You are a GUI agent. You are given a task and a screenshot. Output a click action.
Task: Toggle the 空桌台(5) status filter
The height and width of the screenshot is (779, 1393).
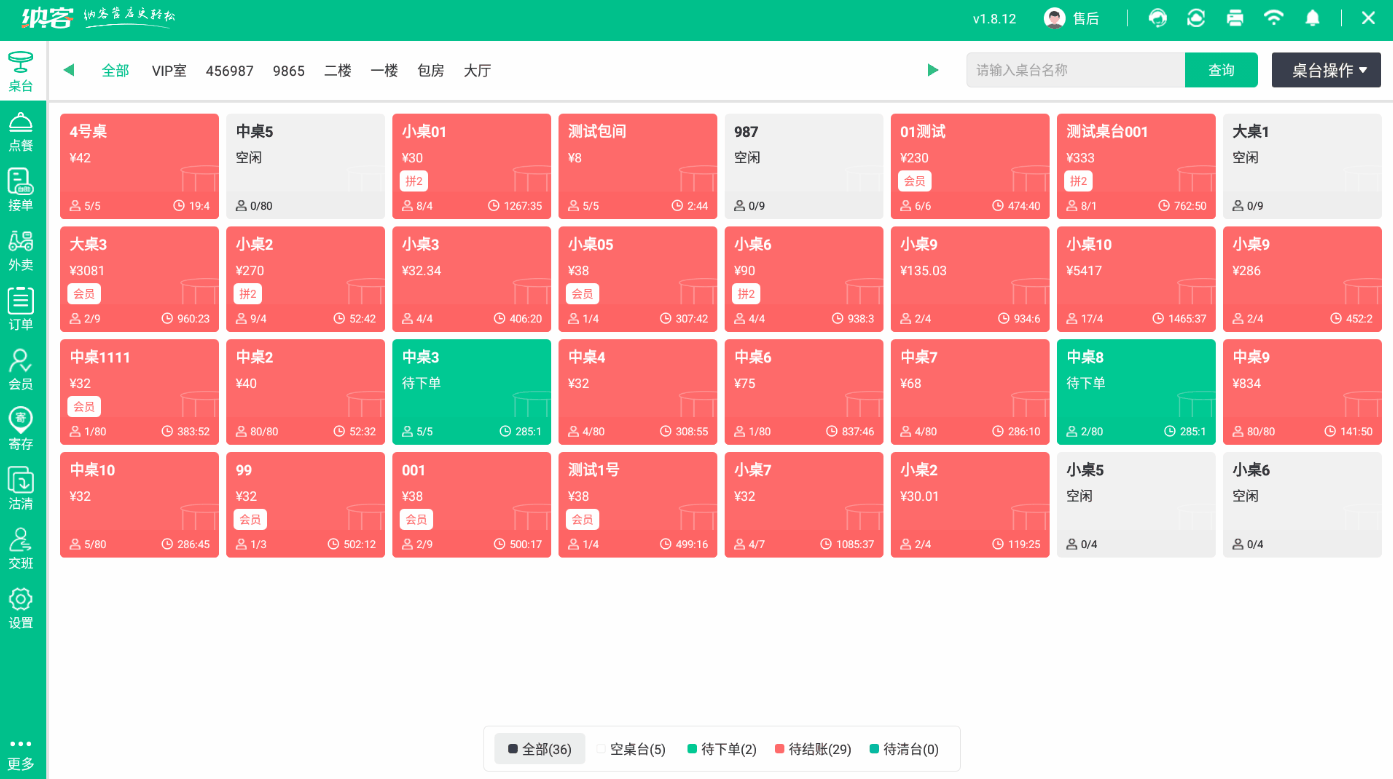[x=634, y=748]
